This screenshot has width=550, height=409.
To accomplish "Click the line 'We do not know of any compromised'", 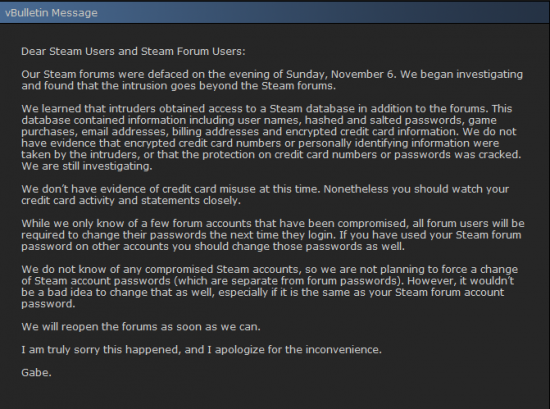I will click(269, 269).
